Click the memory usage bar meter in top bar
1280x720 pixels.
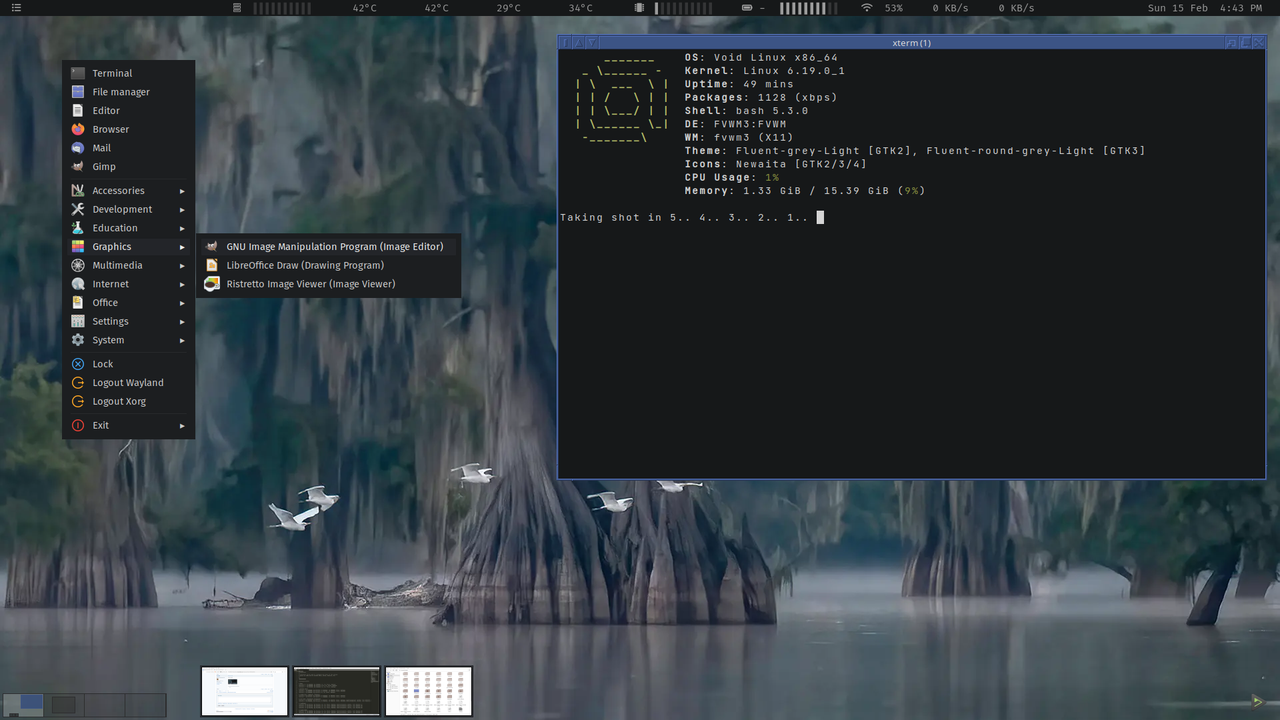click(x=685, y=8)
